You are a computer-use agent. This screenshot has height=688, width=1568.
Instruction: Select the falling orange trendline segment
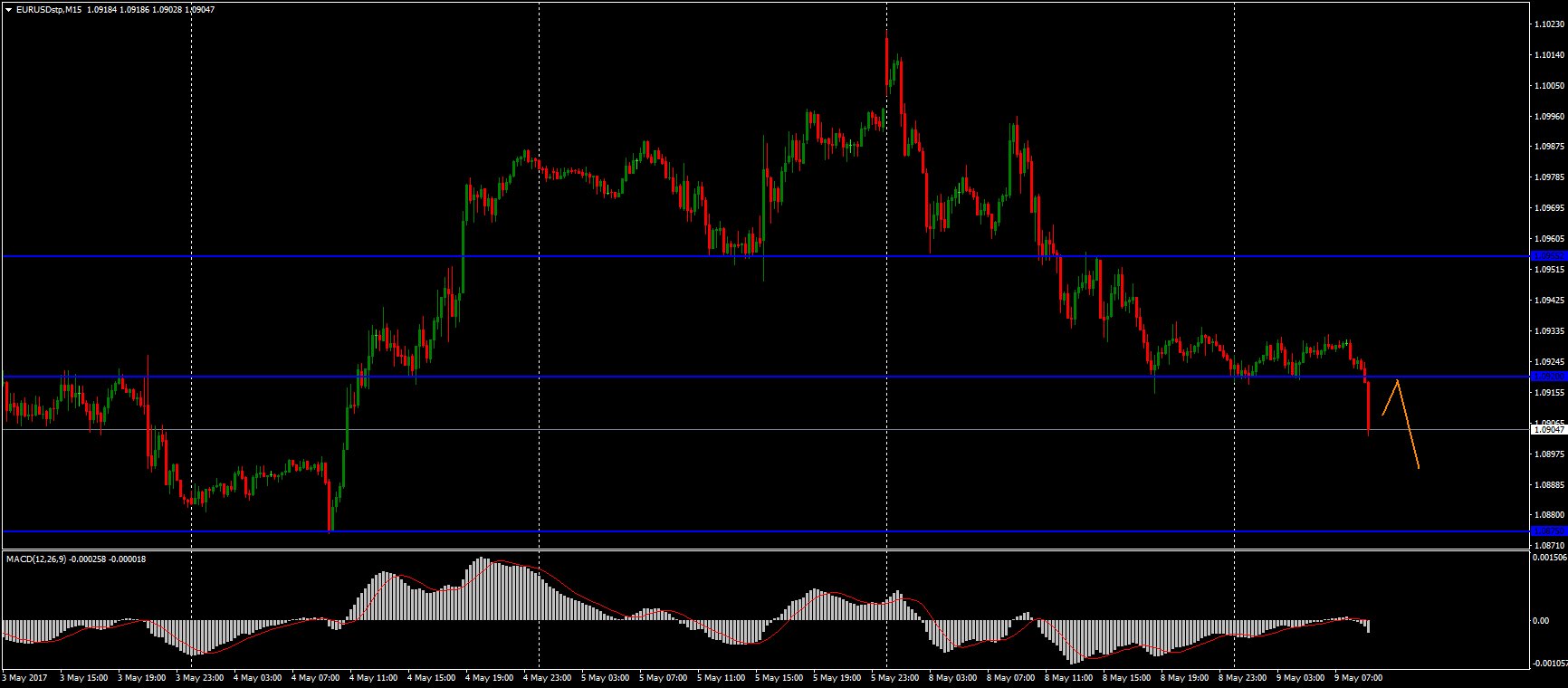(x=1409, y=425)
